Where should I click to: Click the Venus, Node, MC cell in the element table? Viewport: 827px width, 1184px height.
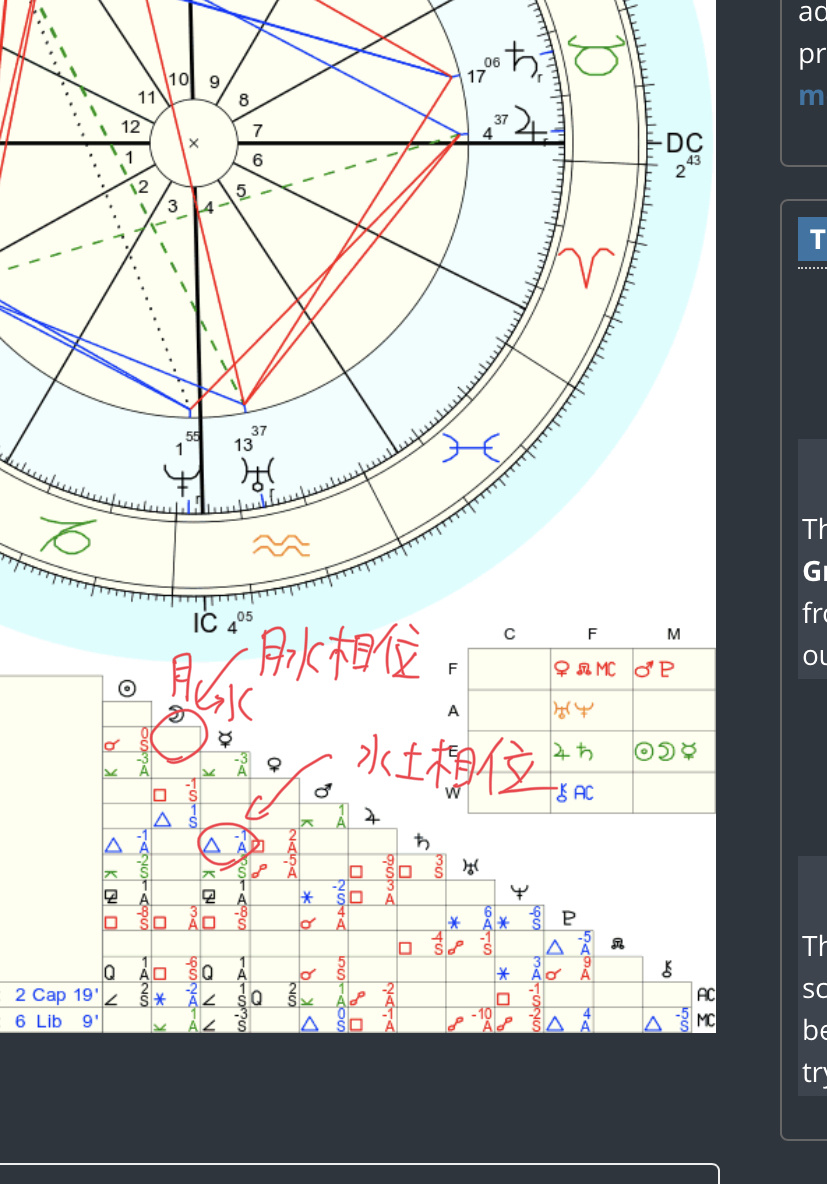point(591,669)
